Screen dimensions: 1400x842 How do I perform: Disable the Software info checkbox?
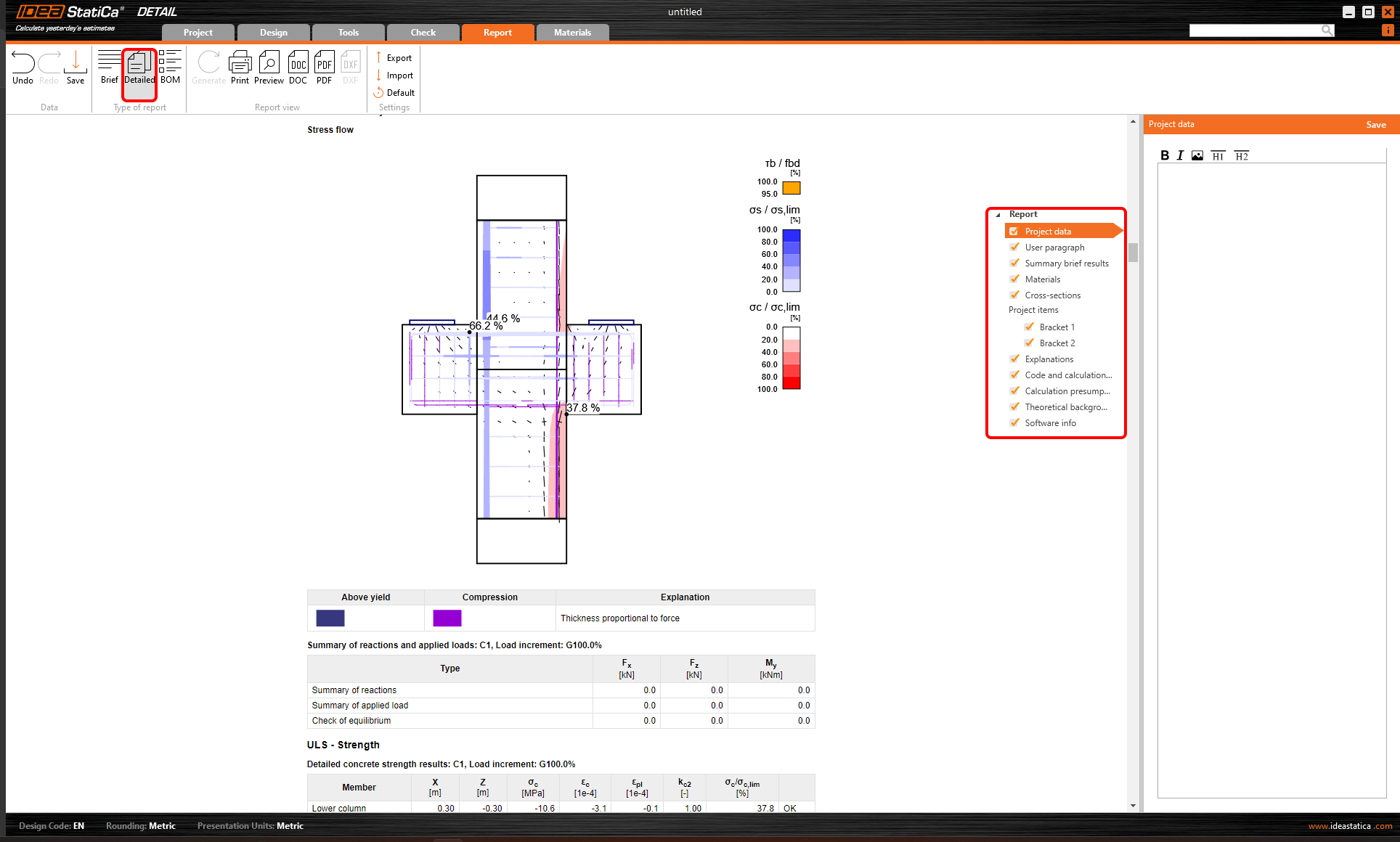(x=1014, y=422)
